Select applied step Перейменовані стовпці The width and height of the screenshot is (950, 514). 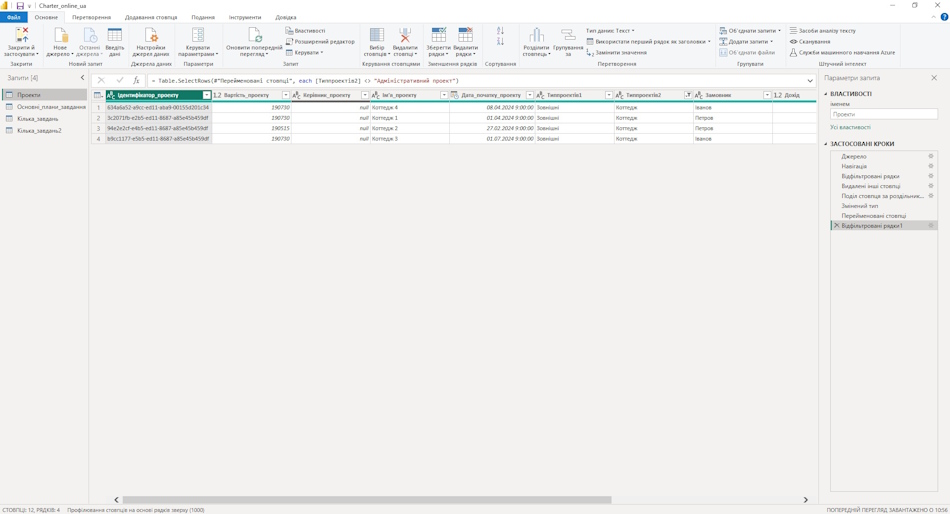point(883,216)
